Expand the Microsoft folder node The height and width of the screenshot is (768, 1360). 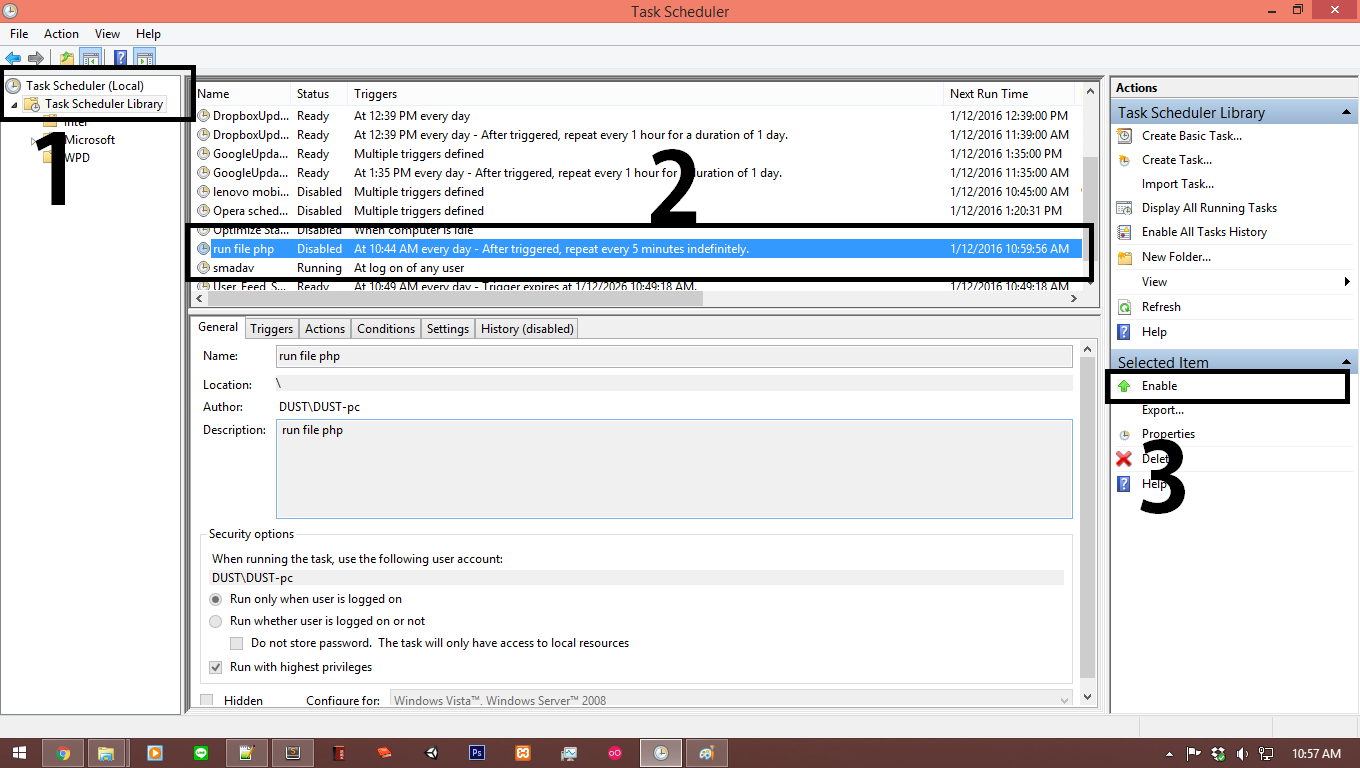[x=33, y=141]
